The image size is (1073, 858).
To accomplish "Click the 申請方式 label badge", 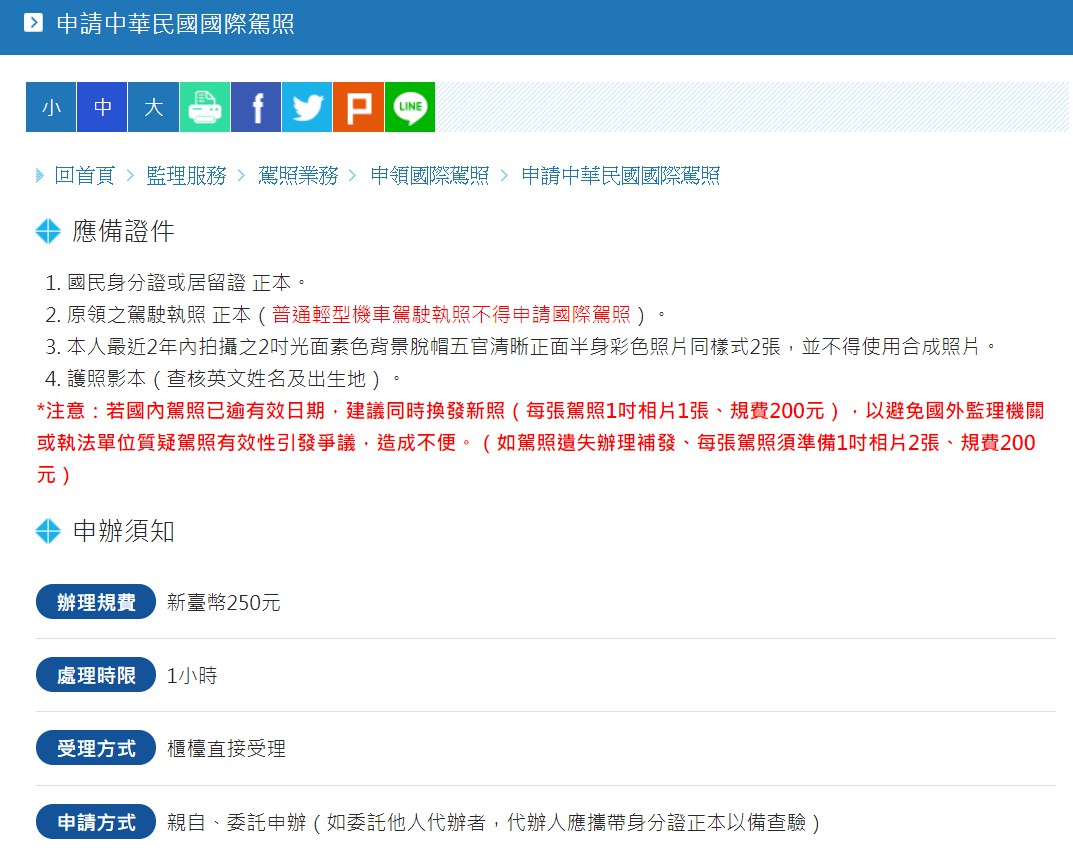I will (x=96, y=822).
